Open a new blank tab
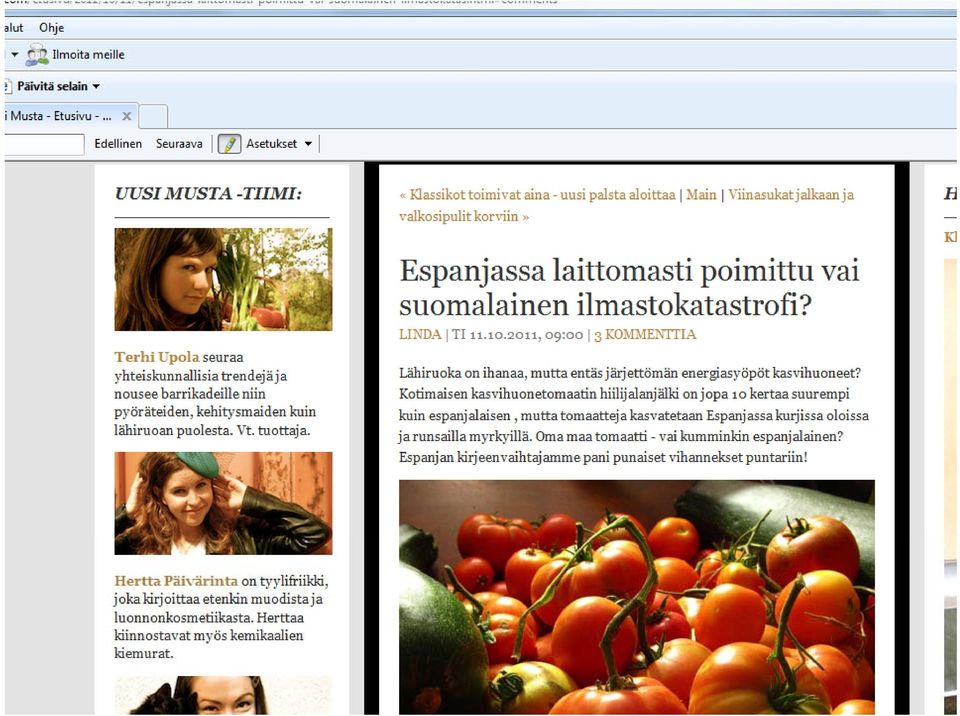This screenshot has height=716, width=960. coord(153,116)
